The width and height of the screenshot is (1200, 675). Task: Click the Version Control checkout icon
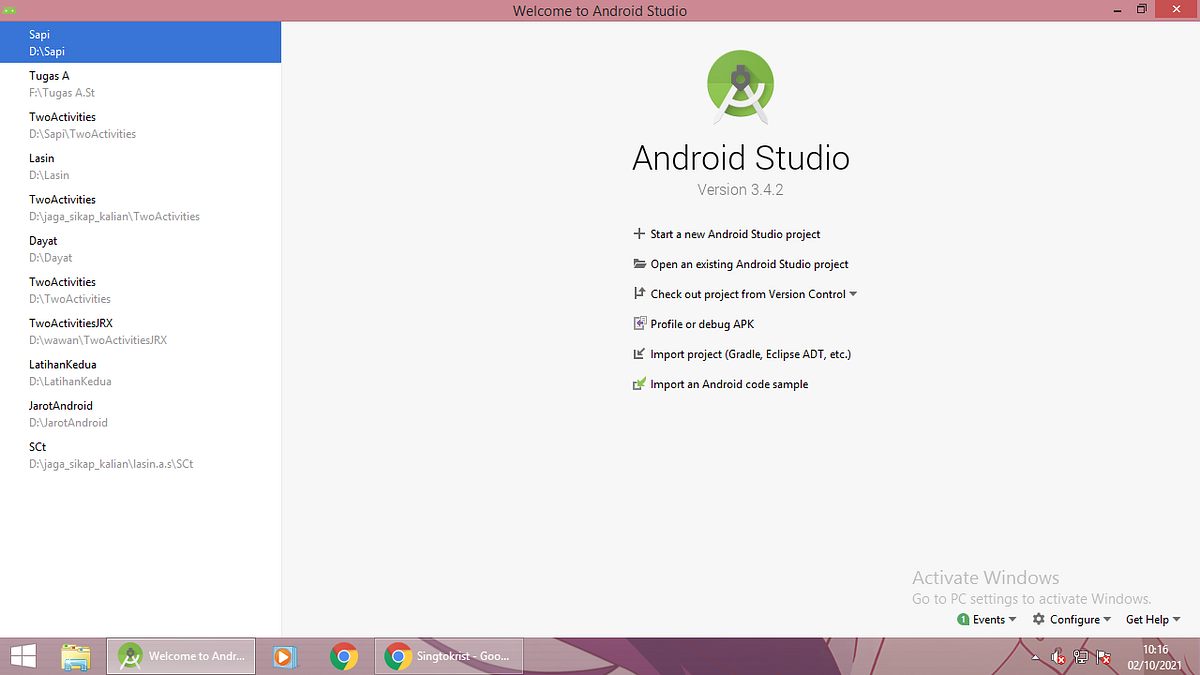click(x=639, y=293)
